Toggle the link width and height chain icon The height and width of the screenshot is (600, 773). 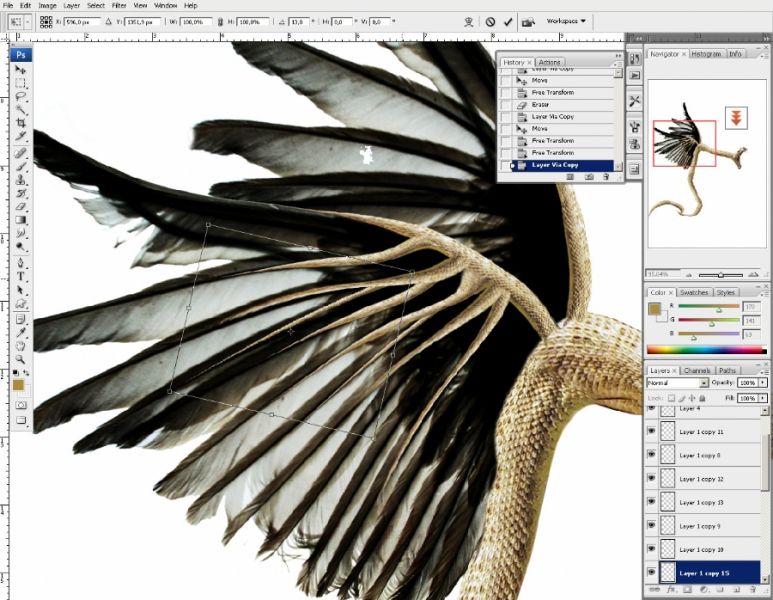tap(220, 22)
